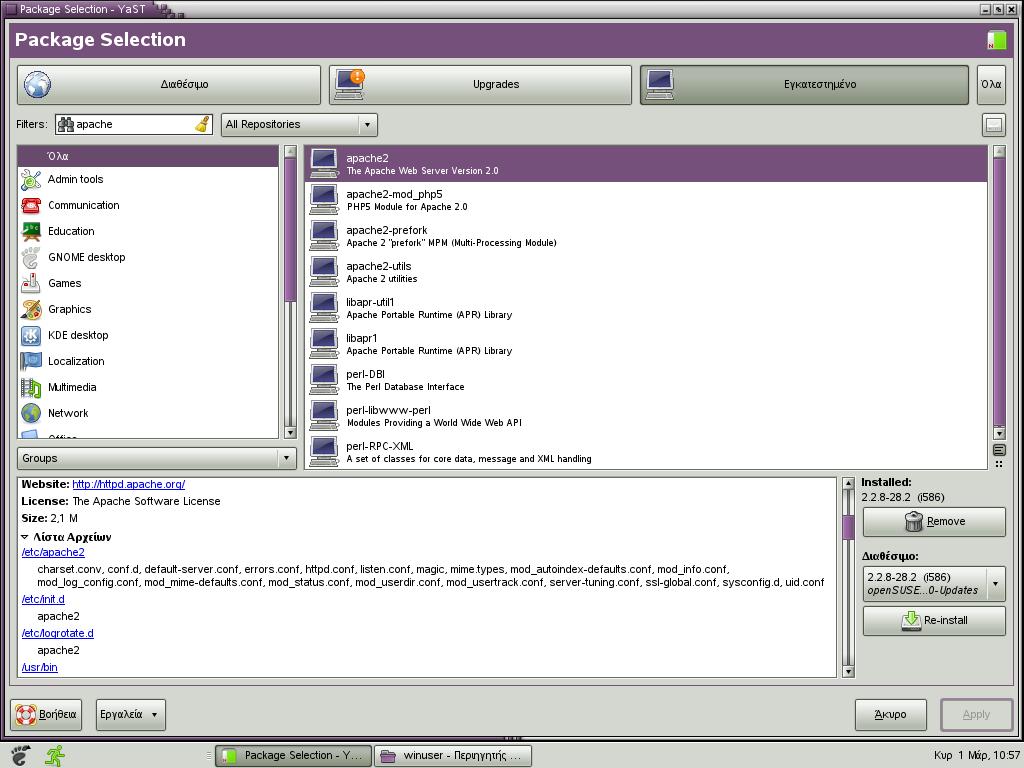Click the Communication telephone icon

click(x=31, y=205)
